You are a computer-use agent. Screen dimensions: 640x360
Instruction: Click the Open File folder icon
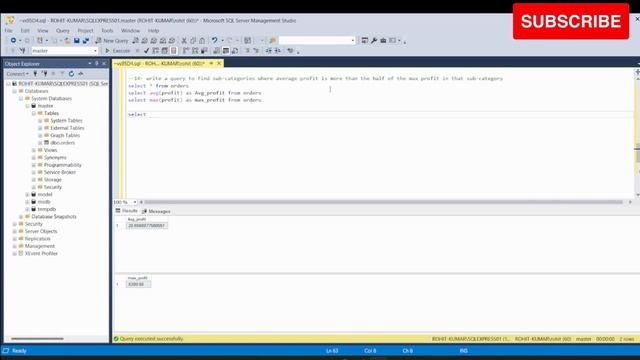pos(67,40)
